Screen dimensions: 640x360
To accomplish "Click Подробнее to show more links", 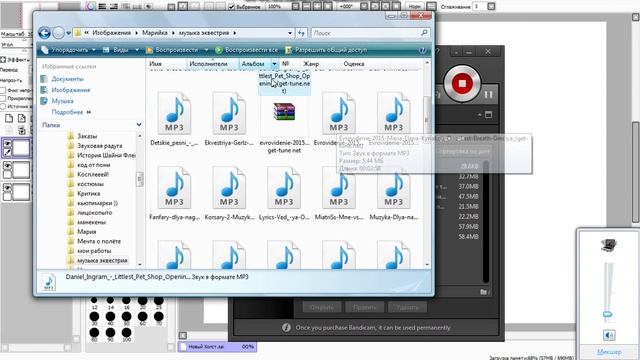I will tap(67, 112).
